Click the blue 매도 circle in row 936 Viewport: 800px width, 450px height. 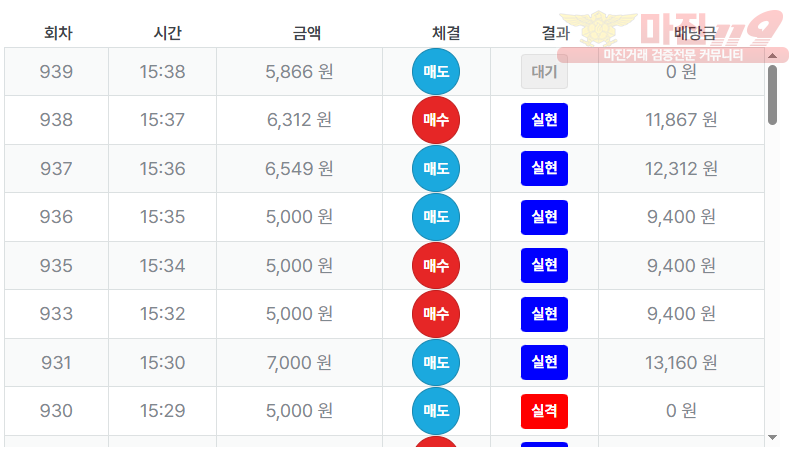[436, 217]
